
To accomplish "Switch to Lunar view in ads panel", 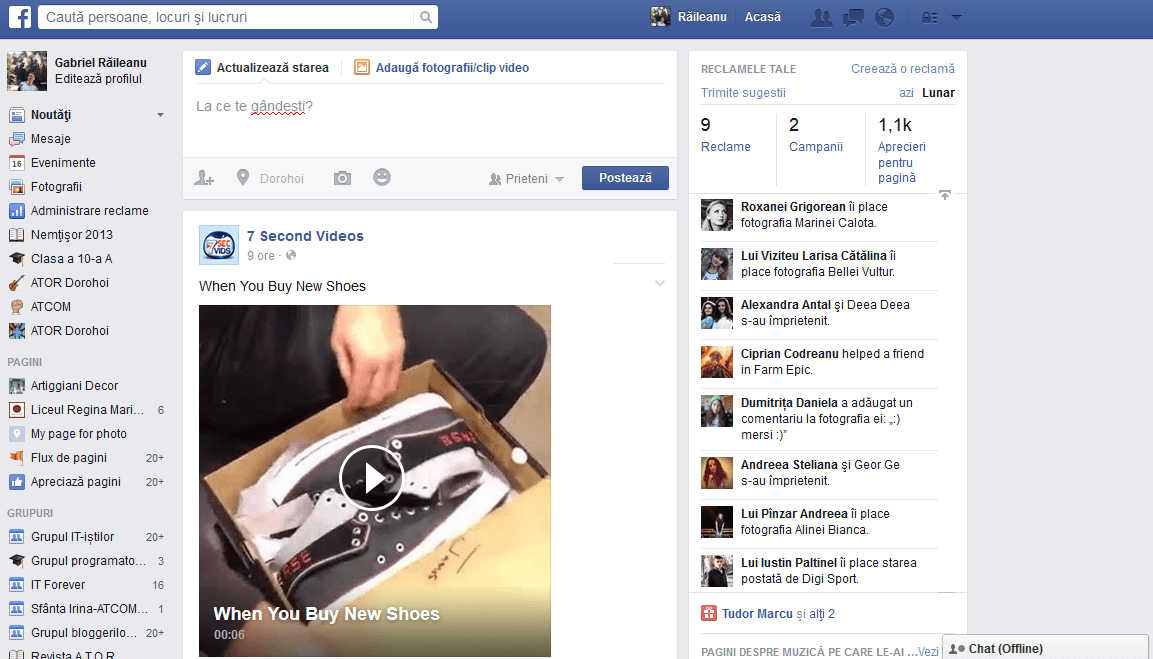I will [938, 93].
